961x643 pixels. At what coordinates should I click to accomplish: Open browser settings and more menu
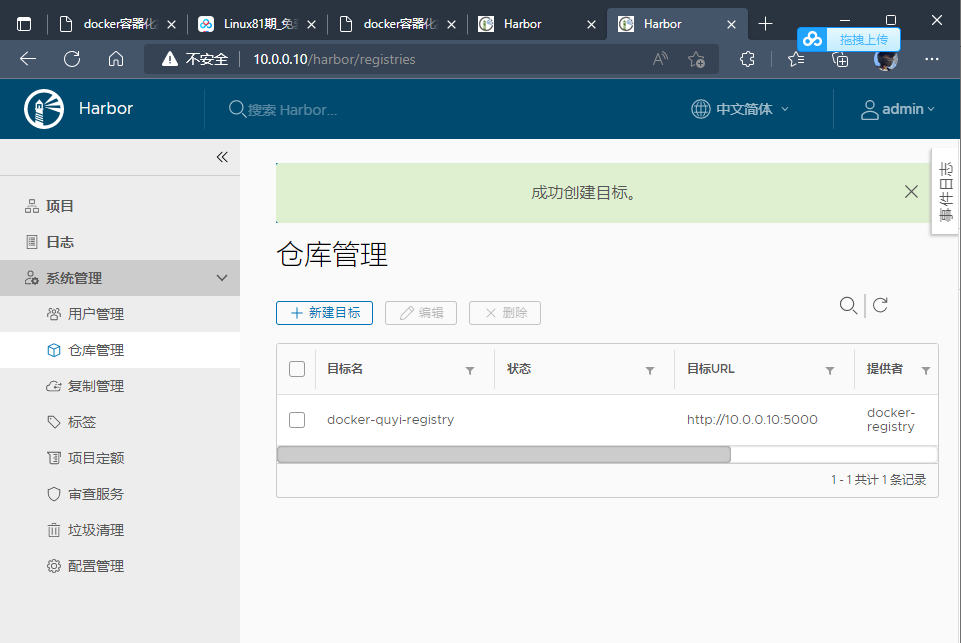[x=932, y=59]
